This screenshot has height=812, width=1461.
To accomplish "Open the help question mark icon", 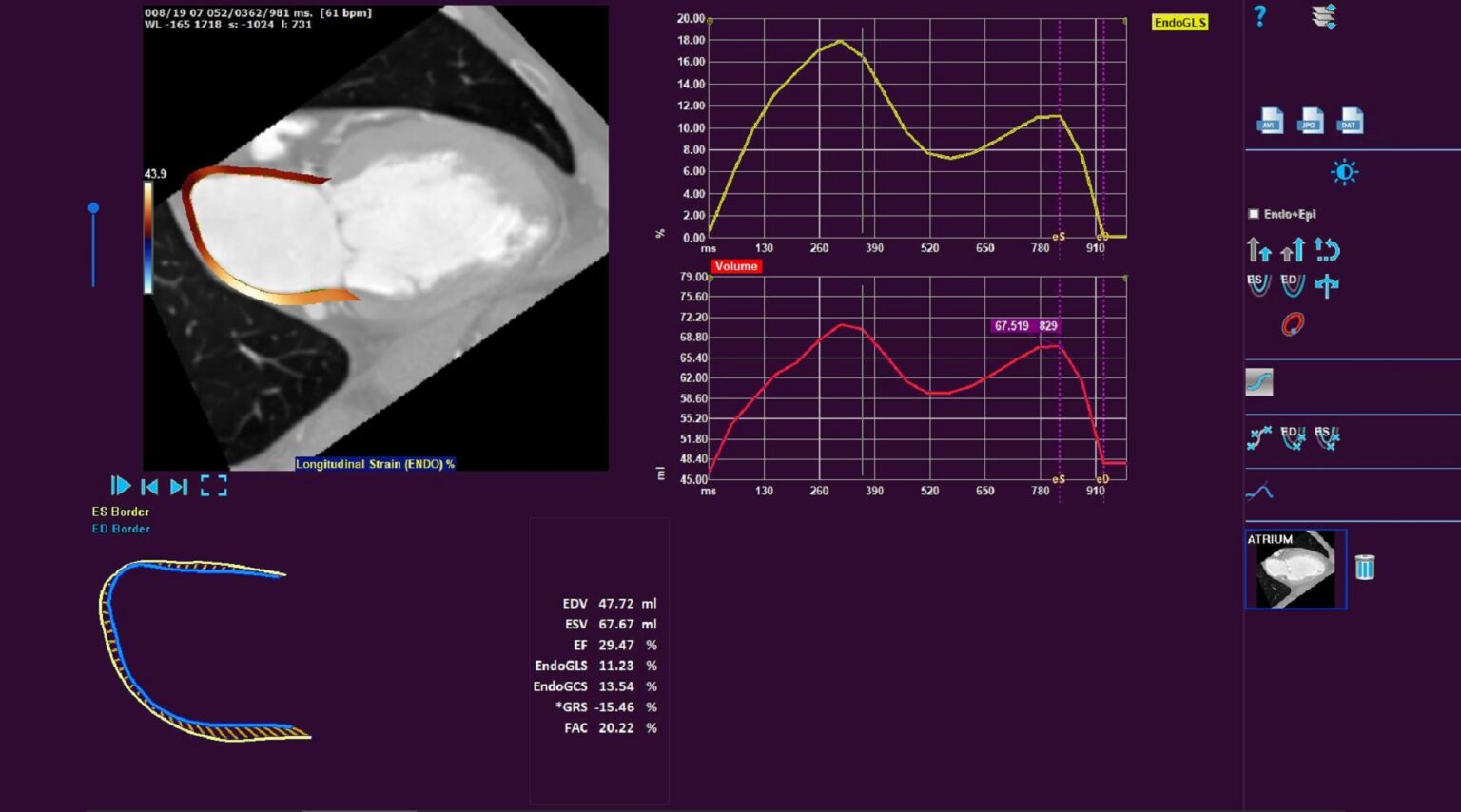I will coord(1259,16).
